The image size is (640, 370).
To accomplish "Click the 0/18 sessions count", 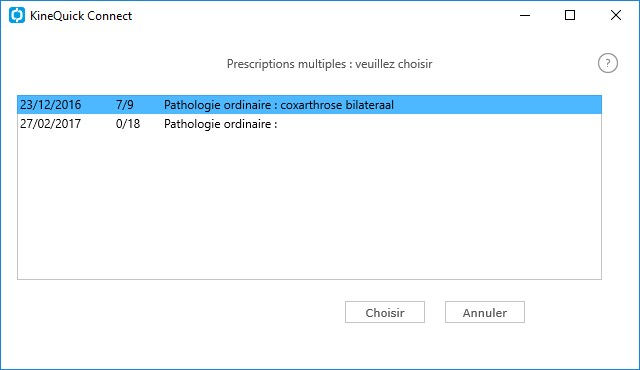I will point(128,124).
